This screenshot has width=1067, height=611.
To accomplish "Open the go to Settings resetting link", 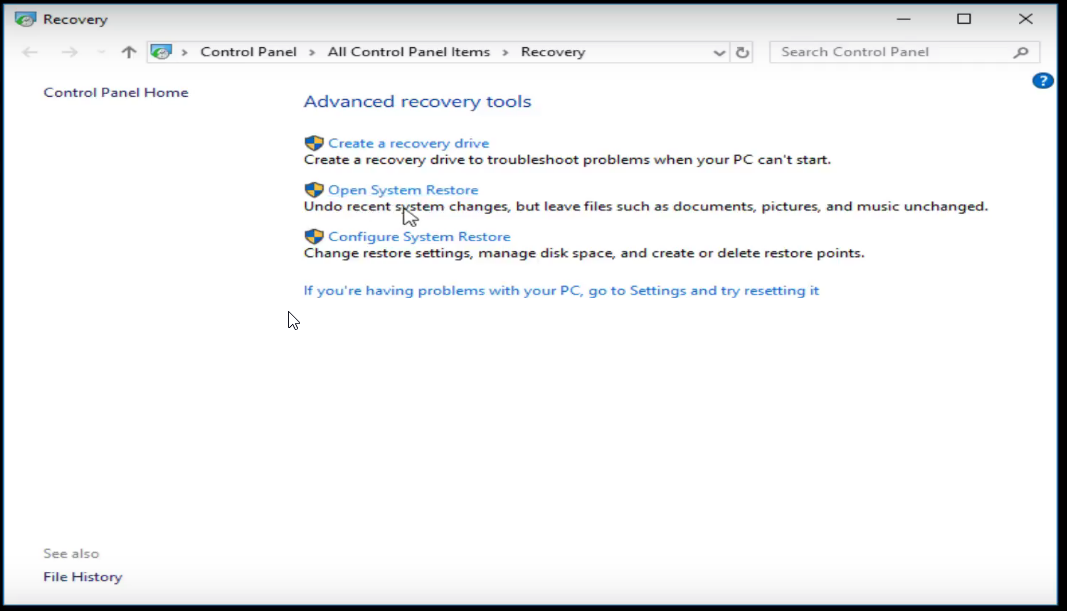I will click(561, 291).
